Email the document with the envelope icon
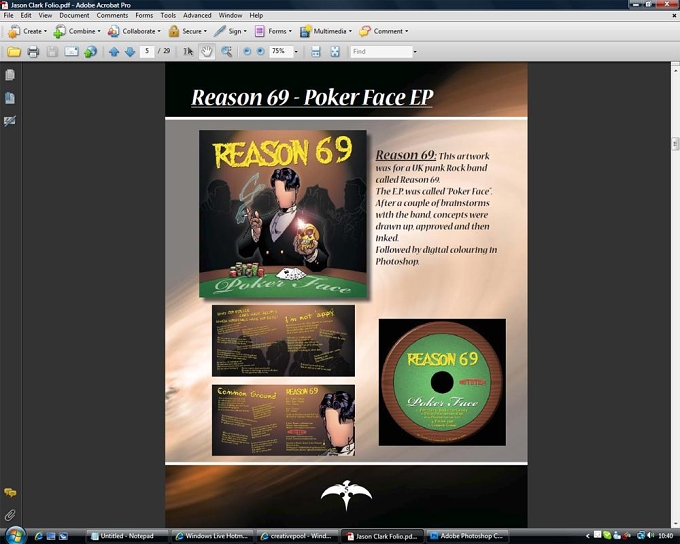The width and height of the screenshot is (680, 544). pyautogui.click(x=71, y=52)
